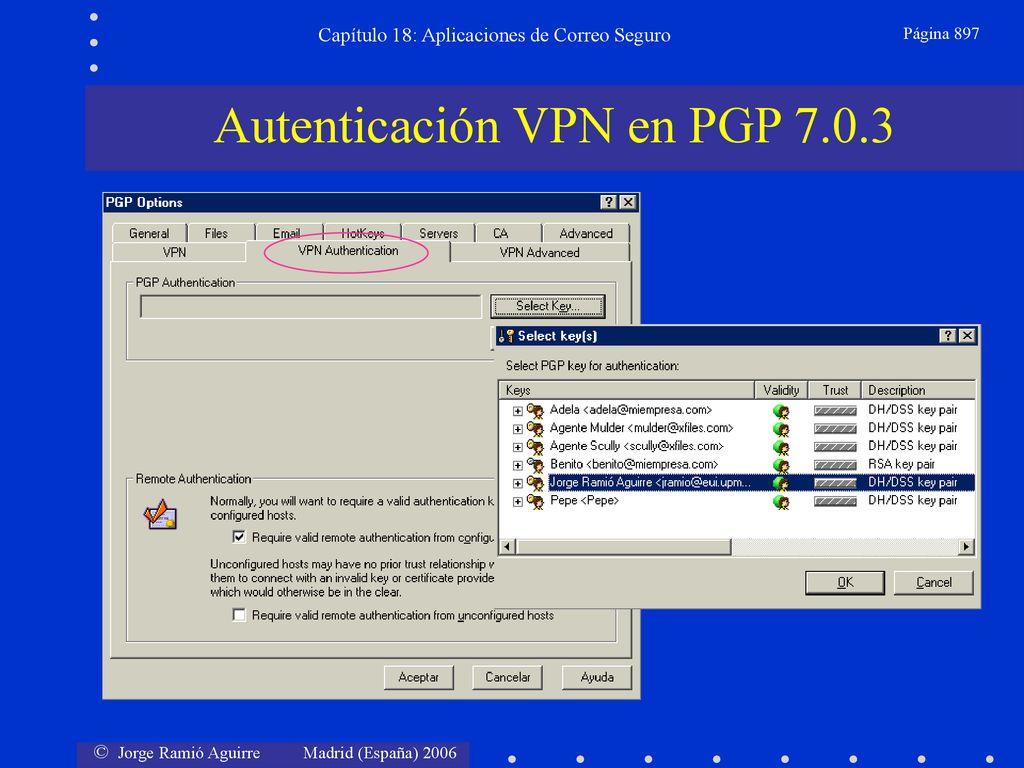Click the scroll left arrow in key list

(x=508, y=547)
